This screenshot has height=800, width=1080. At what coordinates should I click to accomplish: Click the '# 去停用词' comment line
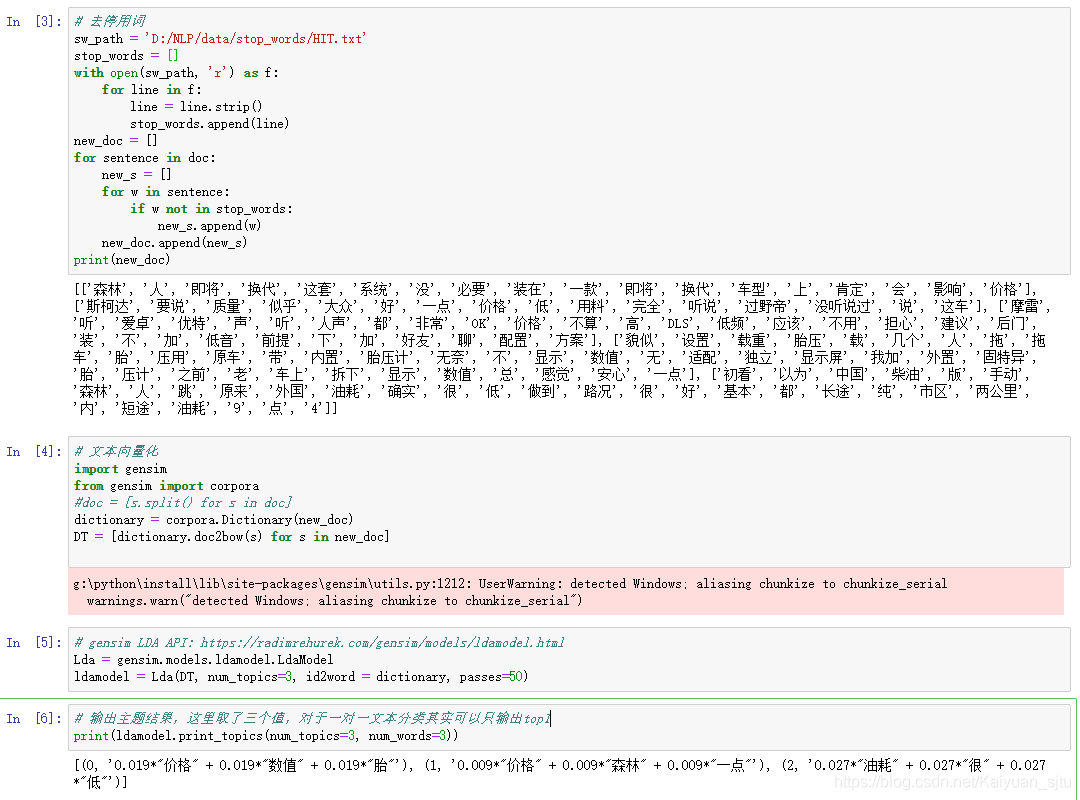point(110,21)
